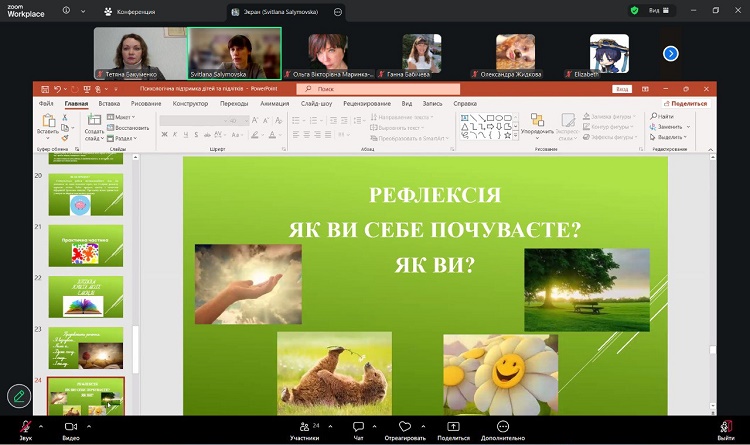Switch to the Вставка ribbon tab

109,103
